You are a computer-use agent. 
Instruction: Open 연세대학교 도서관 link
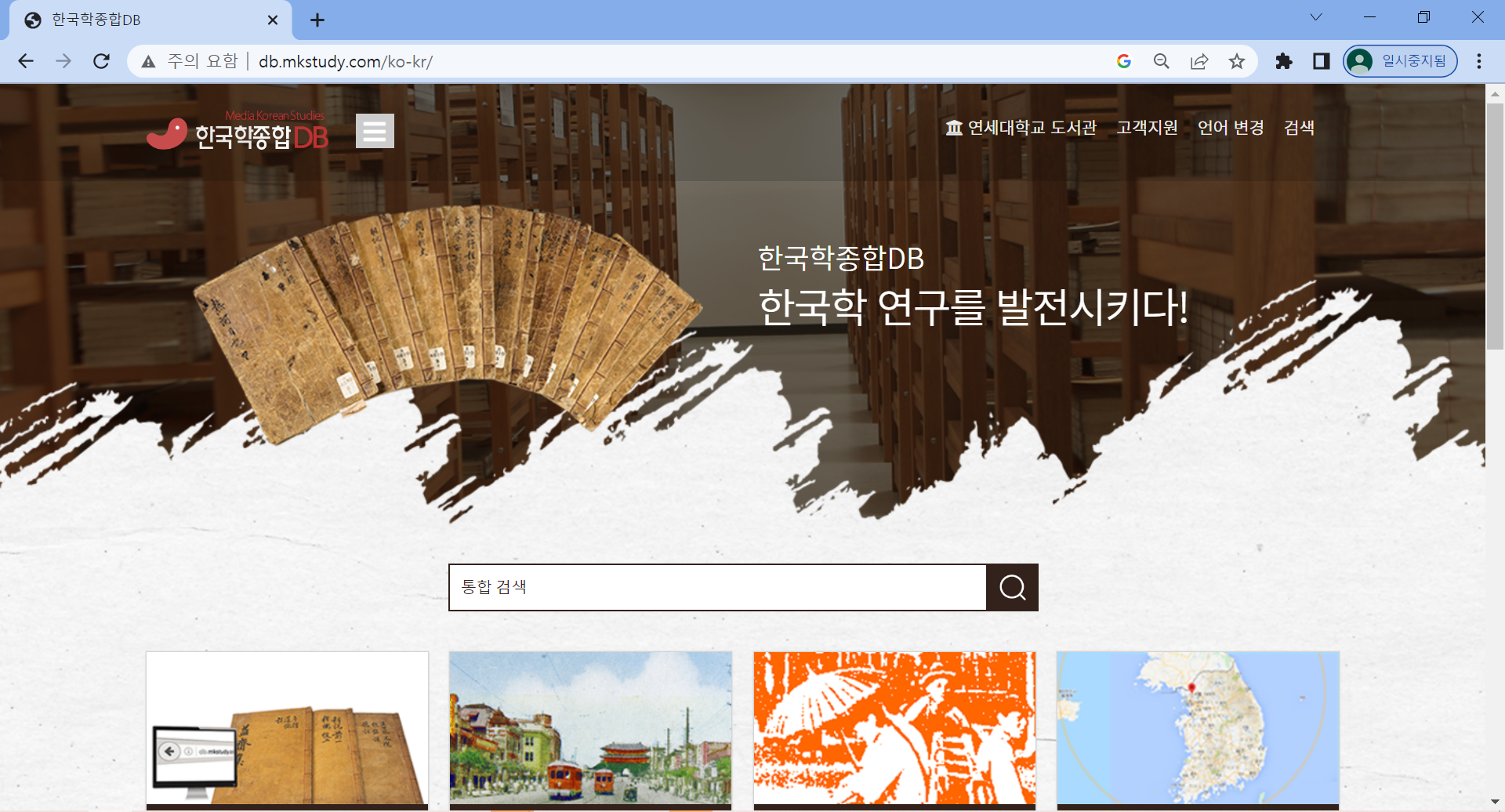tap(1021, 128)
